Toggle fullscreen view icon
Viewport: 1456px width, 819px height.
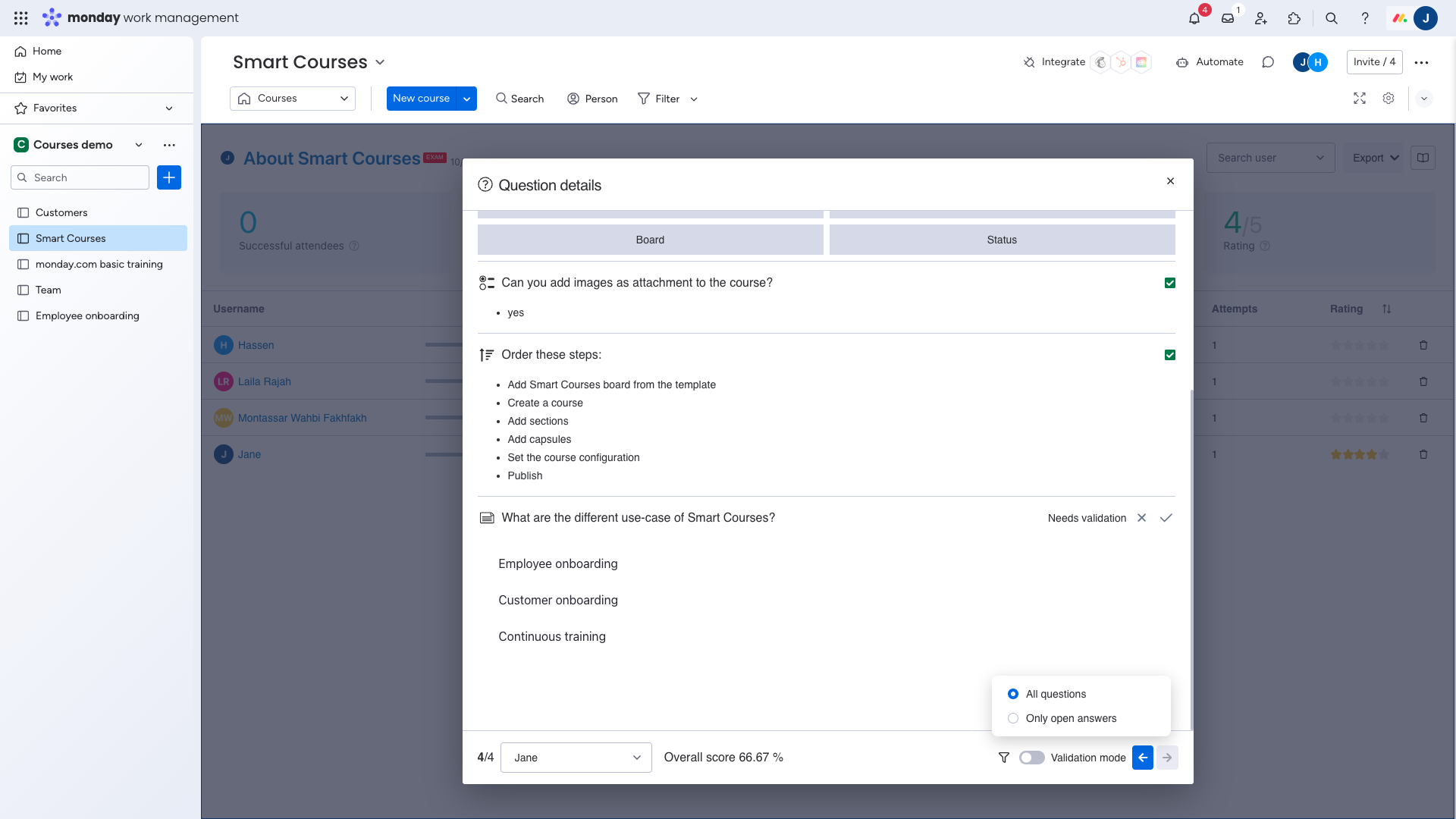1360,99
